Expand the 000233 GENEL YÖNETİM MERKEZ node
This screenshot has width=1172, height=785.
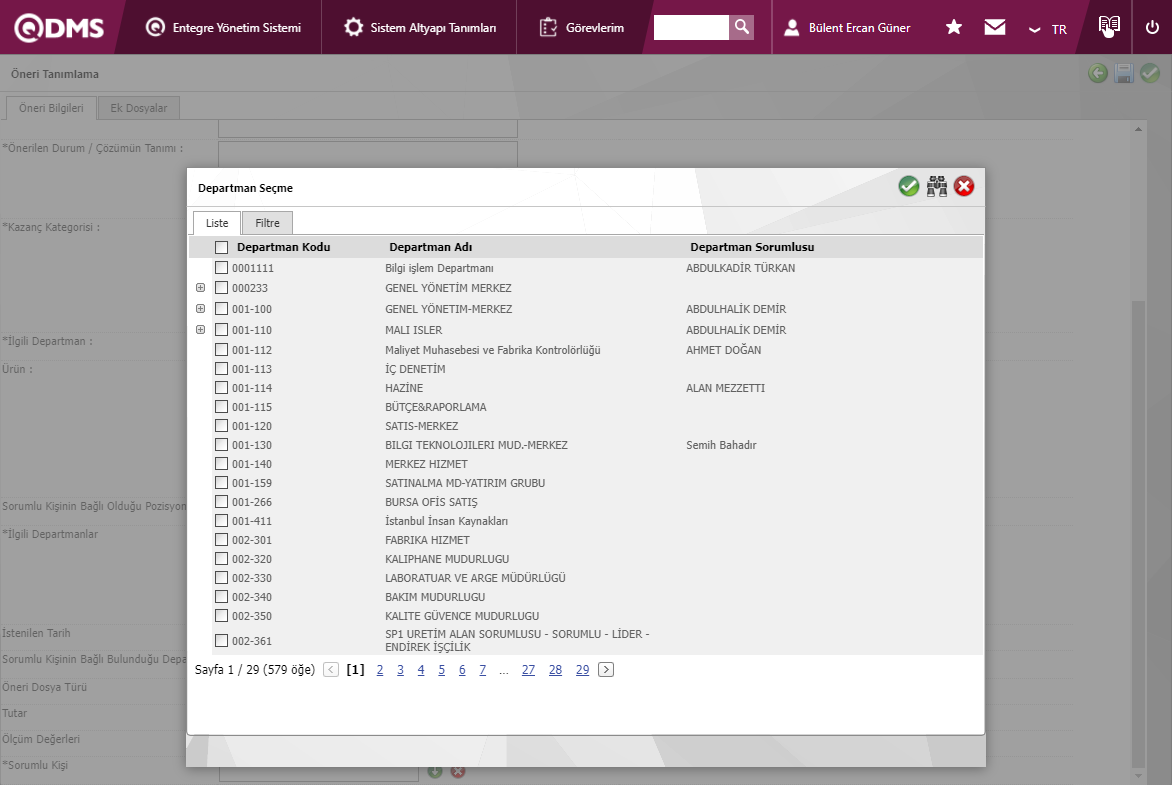click(x=201, y=288)
